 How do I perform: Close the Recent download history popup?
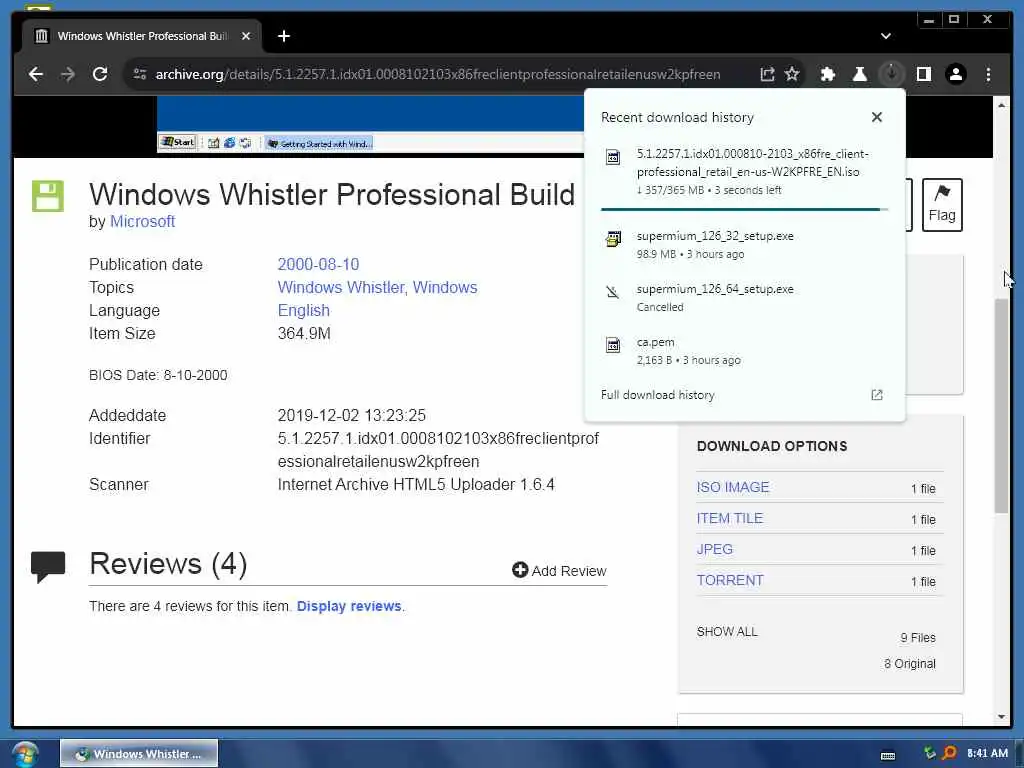pyautogui.click(x=876, y=117)
